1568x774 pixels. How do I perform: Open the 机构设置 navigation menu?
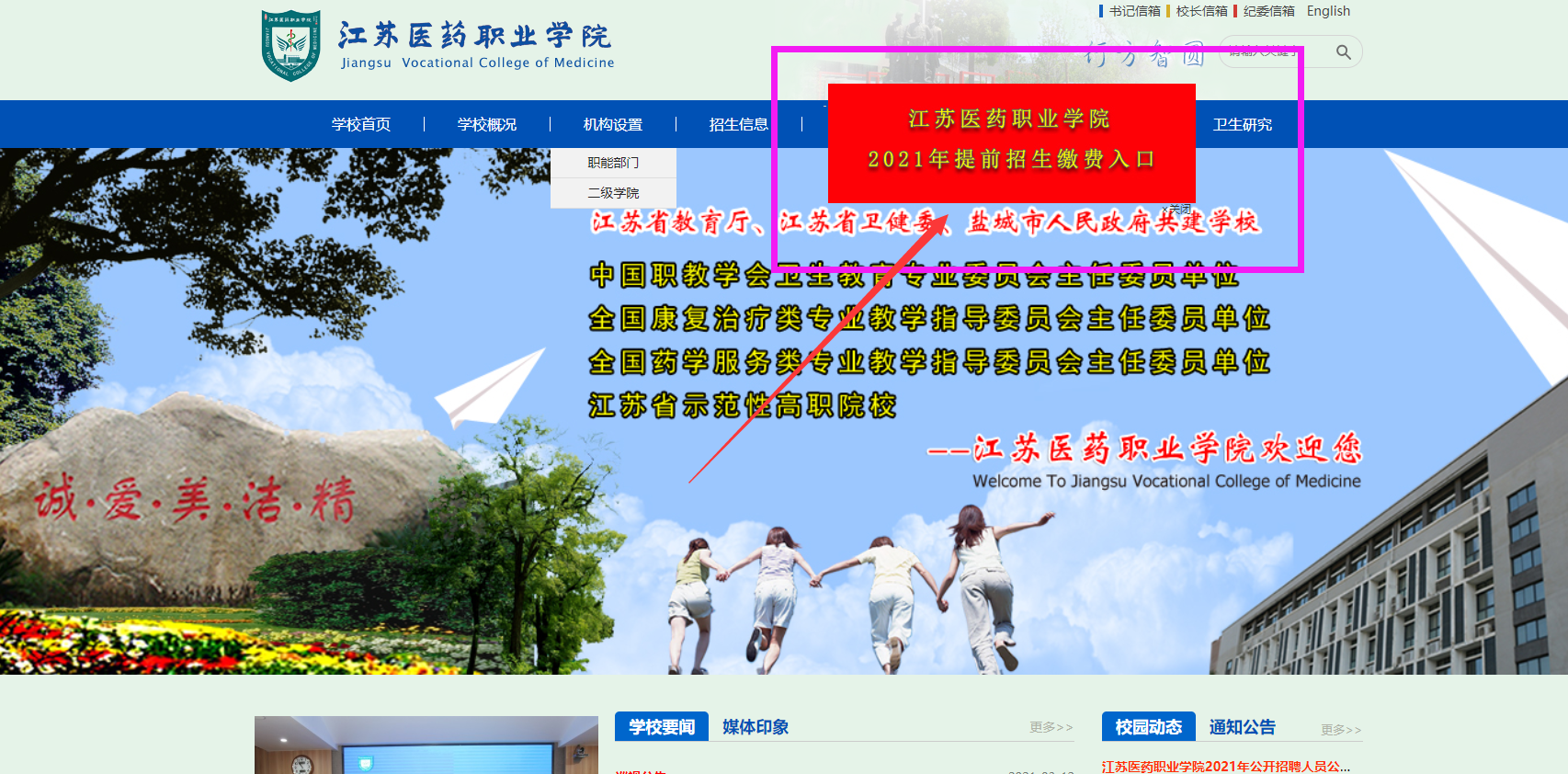613,124
